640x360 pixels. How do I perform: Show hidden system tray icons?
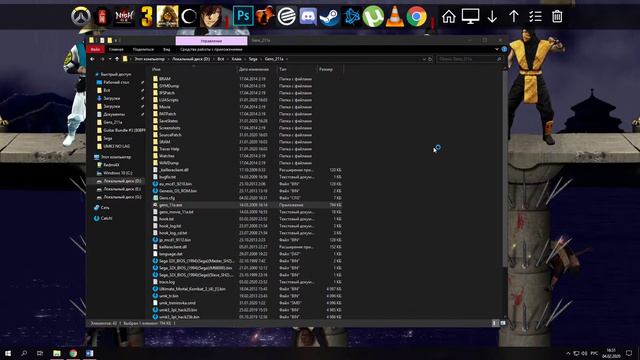(x=568, y=353)
